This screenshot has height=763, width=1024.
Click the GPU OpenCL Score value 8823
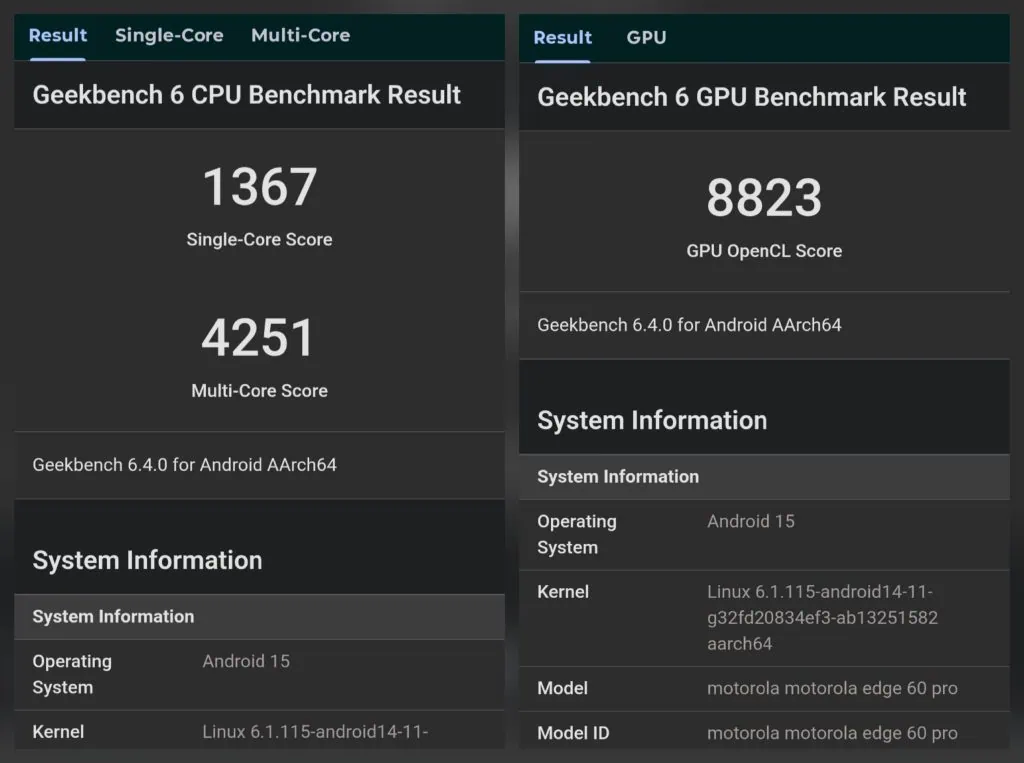[x=765, y=198]
